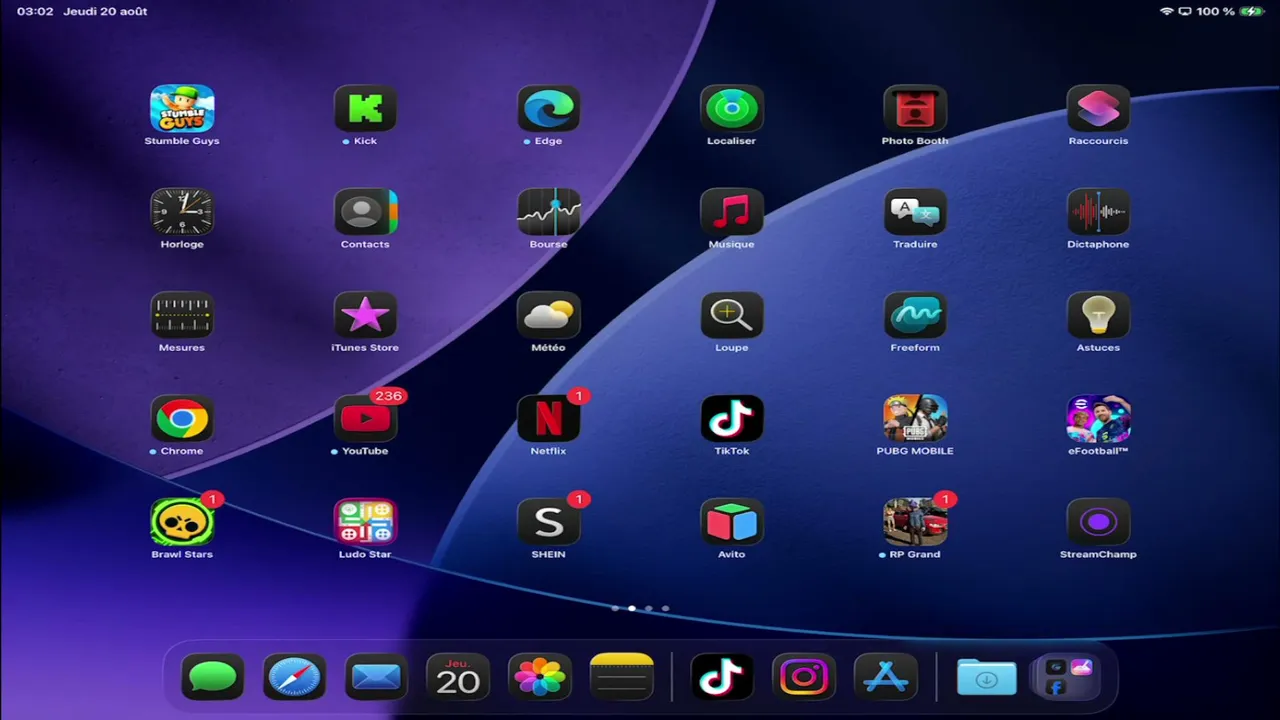Open the Avito app
Image resolution: width=1280 pixels, height=720 pixels.
(731, 522)
